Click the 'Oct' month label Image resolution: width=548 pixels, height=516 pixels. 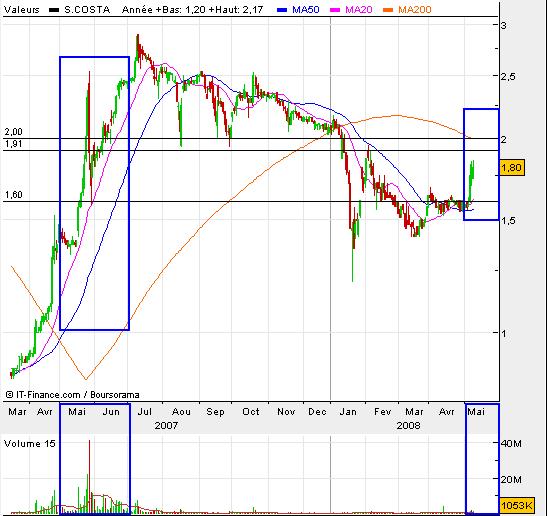click(x=251, y=412)
